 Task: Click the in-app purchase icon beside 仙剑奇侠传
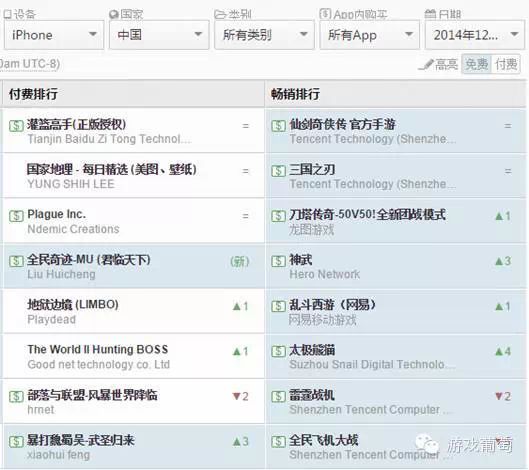tap(278, 126)
